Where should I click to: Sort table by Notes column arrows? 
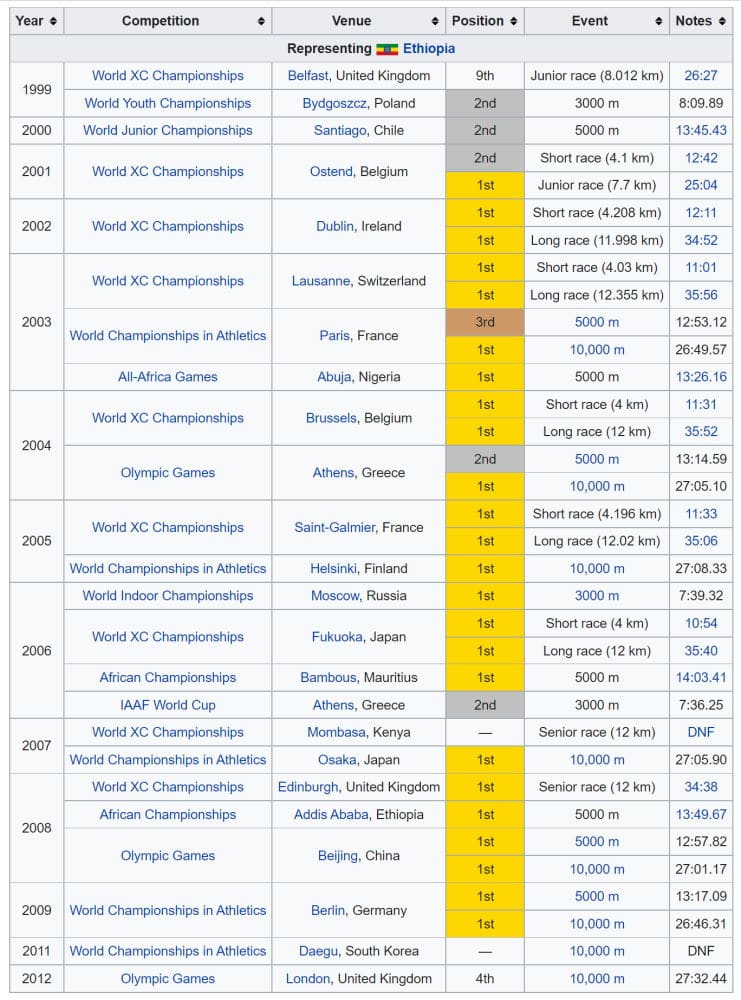coord(722,21)
